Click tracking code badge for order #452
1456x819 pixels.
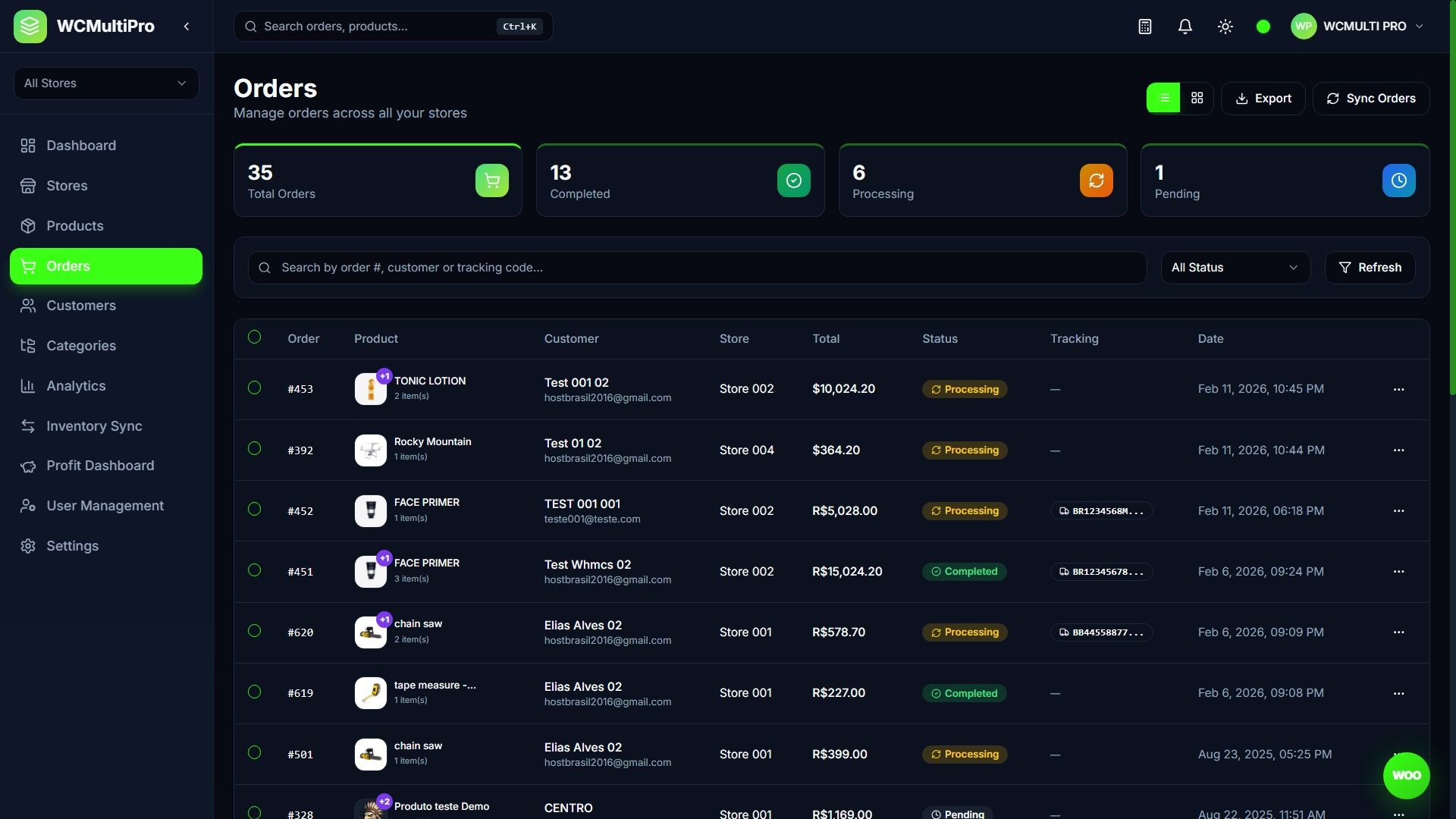tap(1101, 511)
